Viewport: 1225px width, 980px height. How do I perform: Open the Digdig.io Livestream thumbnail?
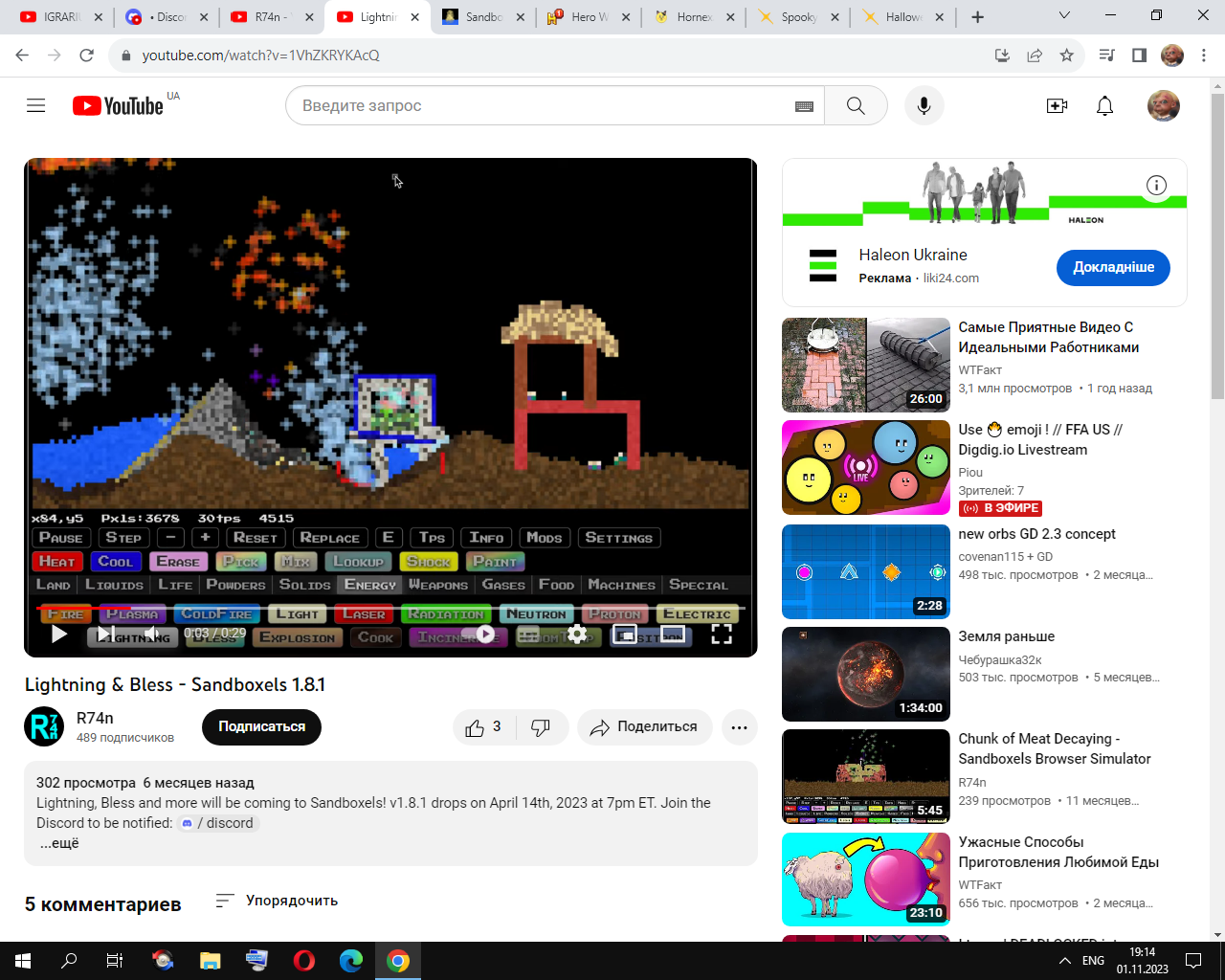tap(866, 467)
